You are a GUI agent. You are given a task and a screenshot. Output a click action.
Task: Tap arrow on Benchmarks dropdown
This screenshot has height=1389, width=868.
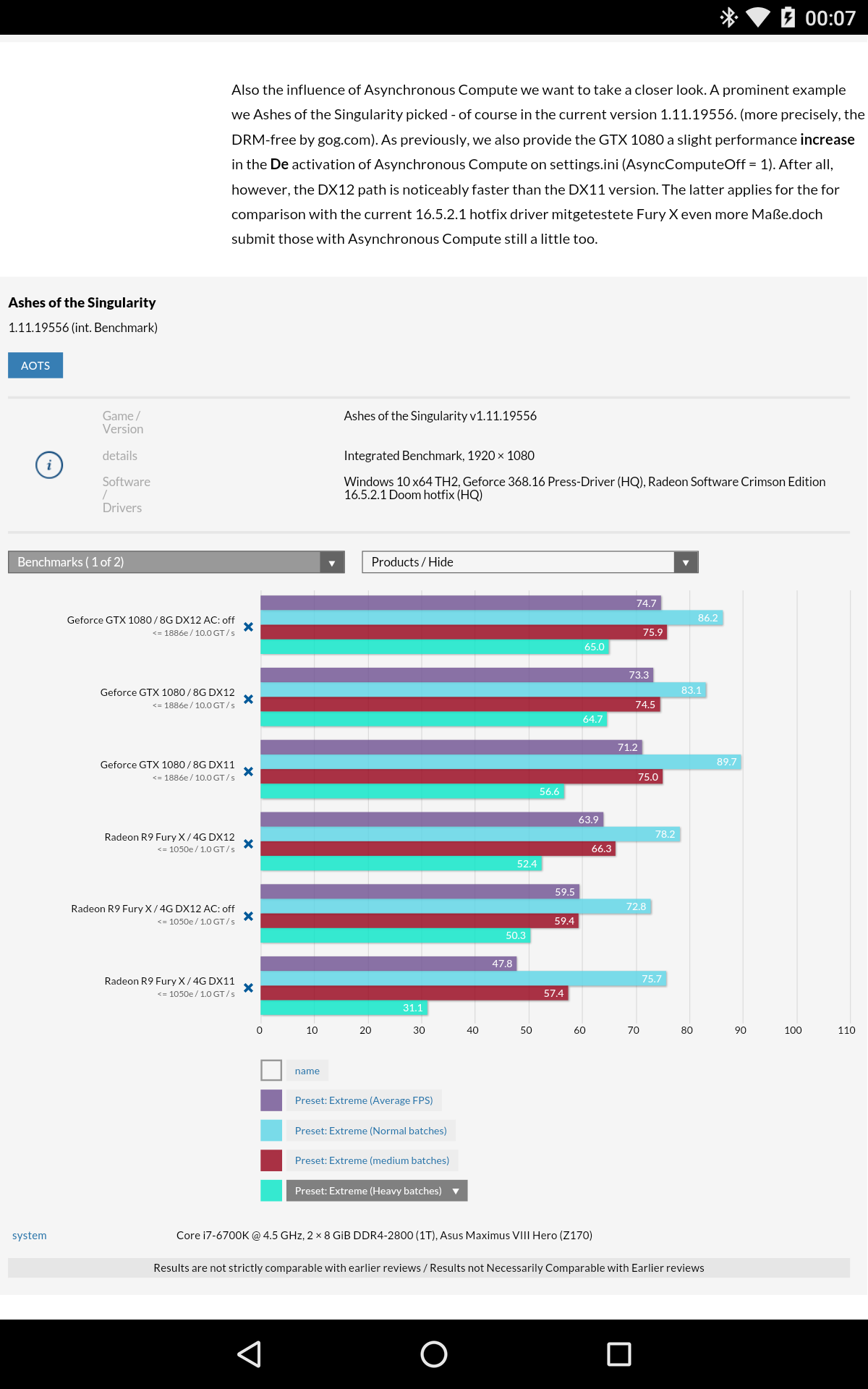pos(332,562)
